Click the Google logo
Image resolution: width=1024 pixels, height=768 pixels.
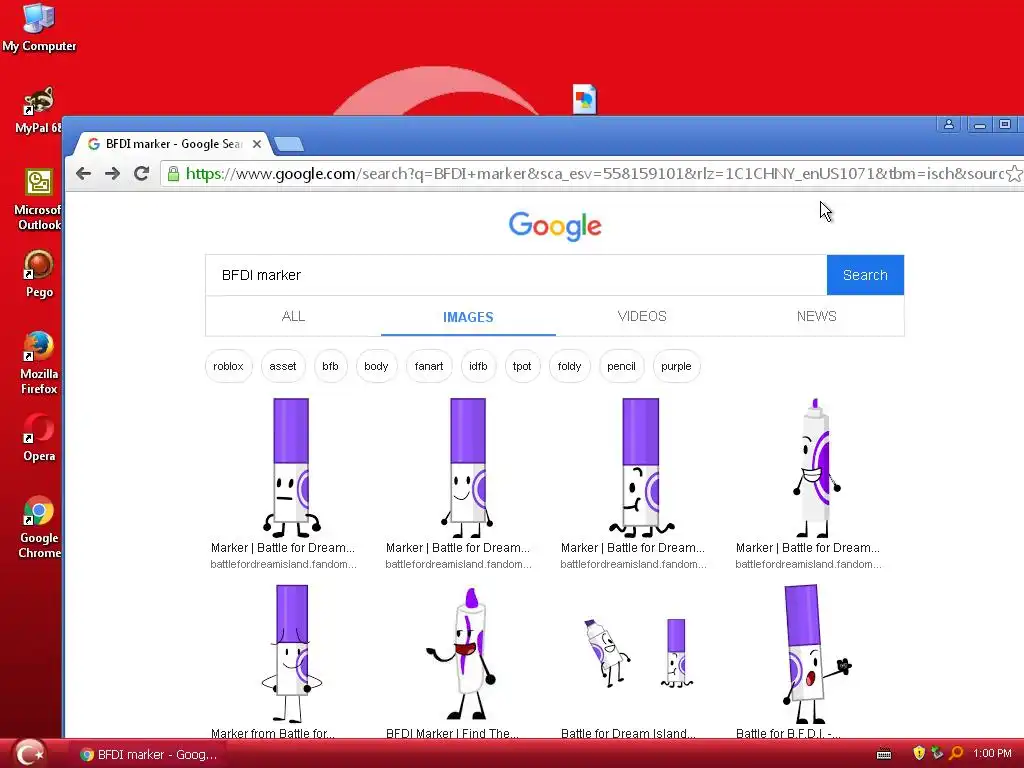(555, 226)
